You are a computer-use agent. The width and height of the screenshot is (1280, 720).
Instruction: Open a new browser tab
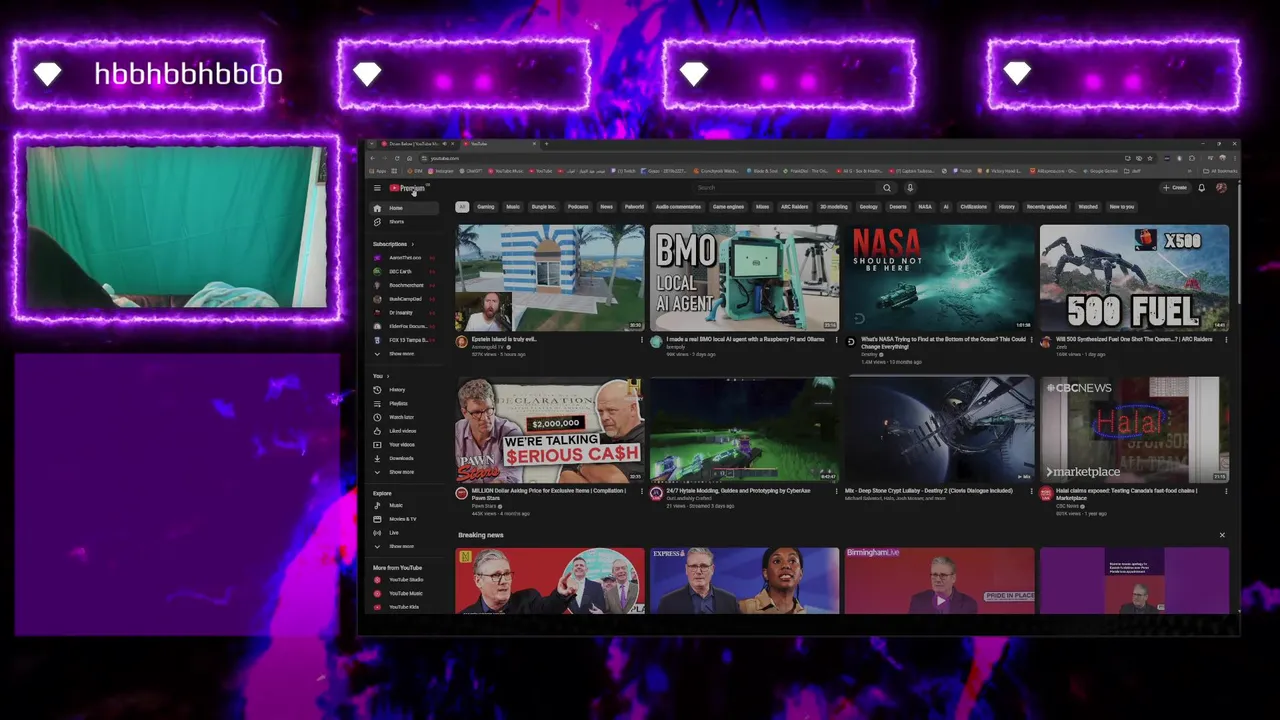[x=546, y=144]
